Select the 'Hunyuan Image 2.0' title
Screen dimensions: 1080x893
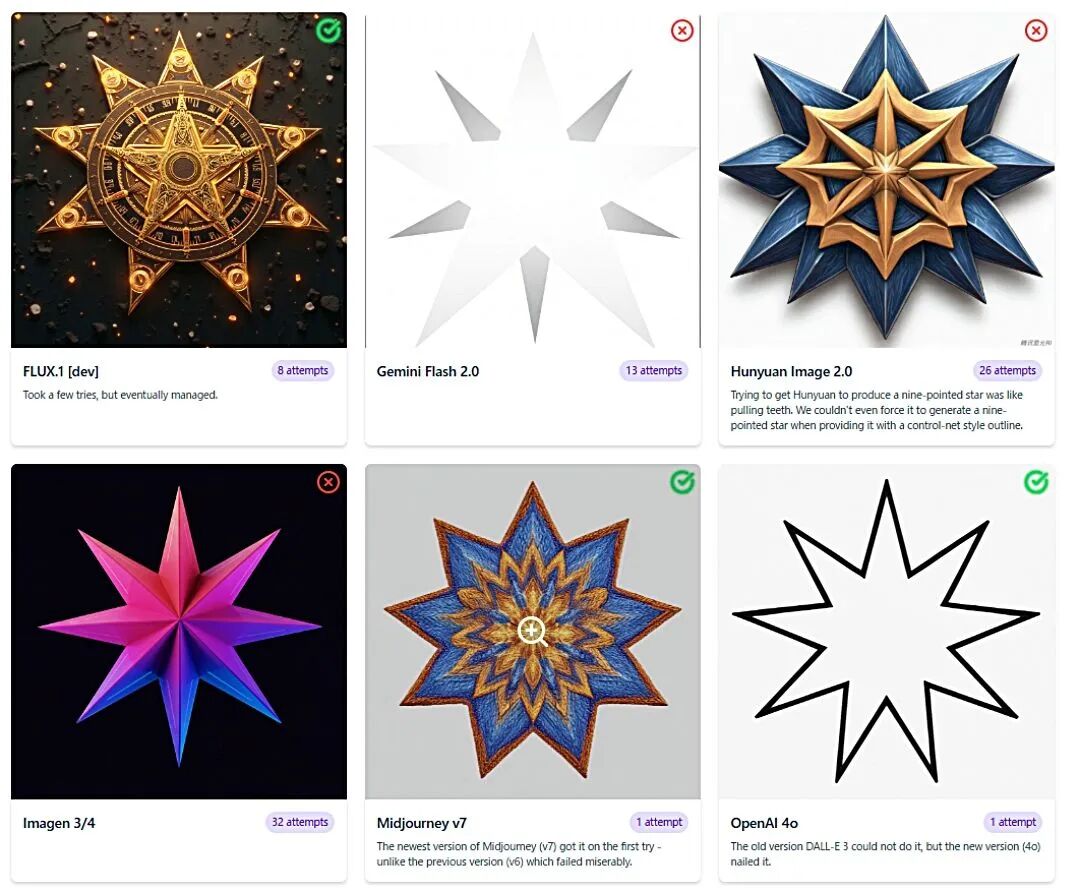(791, 371)
